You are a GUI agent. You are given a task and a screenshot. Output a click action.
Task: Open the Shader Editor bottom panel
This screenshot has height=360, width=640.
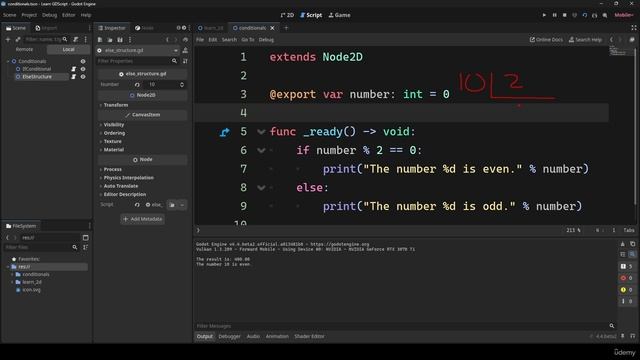(309, 336)
